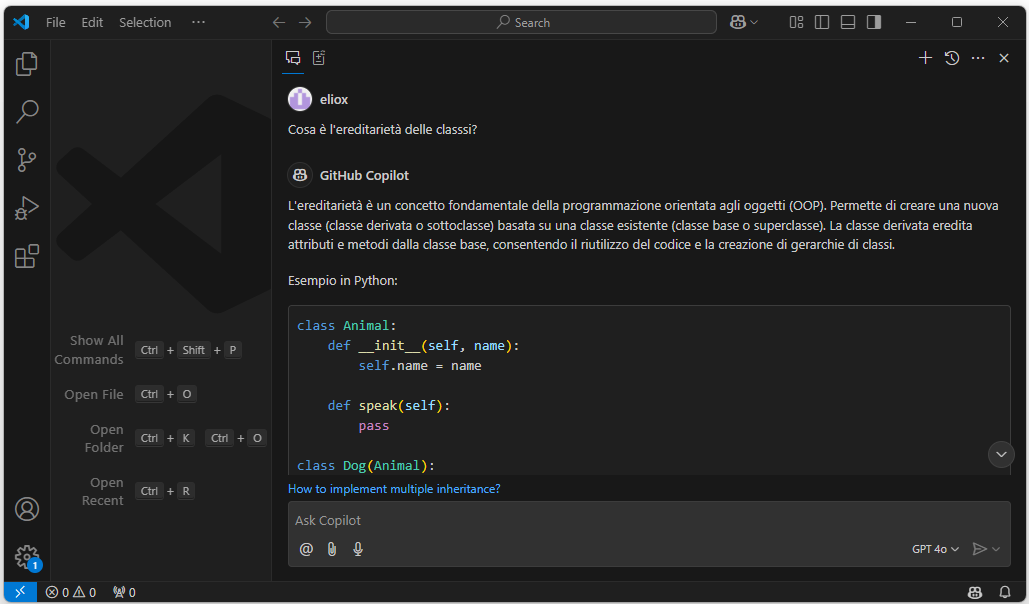1029x604 pixels.
Task: Attach context with paperclip icon
Action: coord(332,549)
